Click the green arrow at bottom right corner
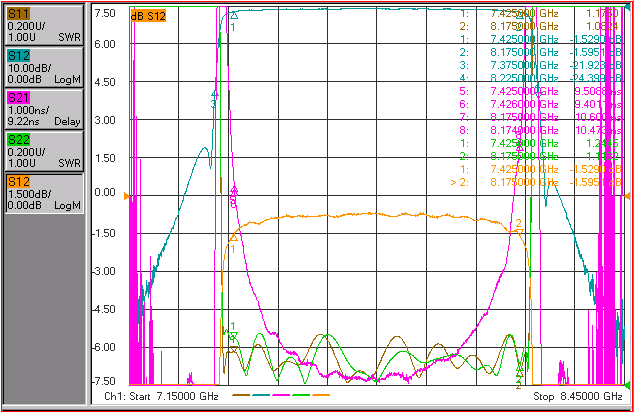This screenshot has height=412, width=634. pos(627,385)
